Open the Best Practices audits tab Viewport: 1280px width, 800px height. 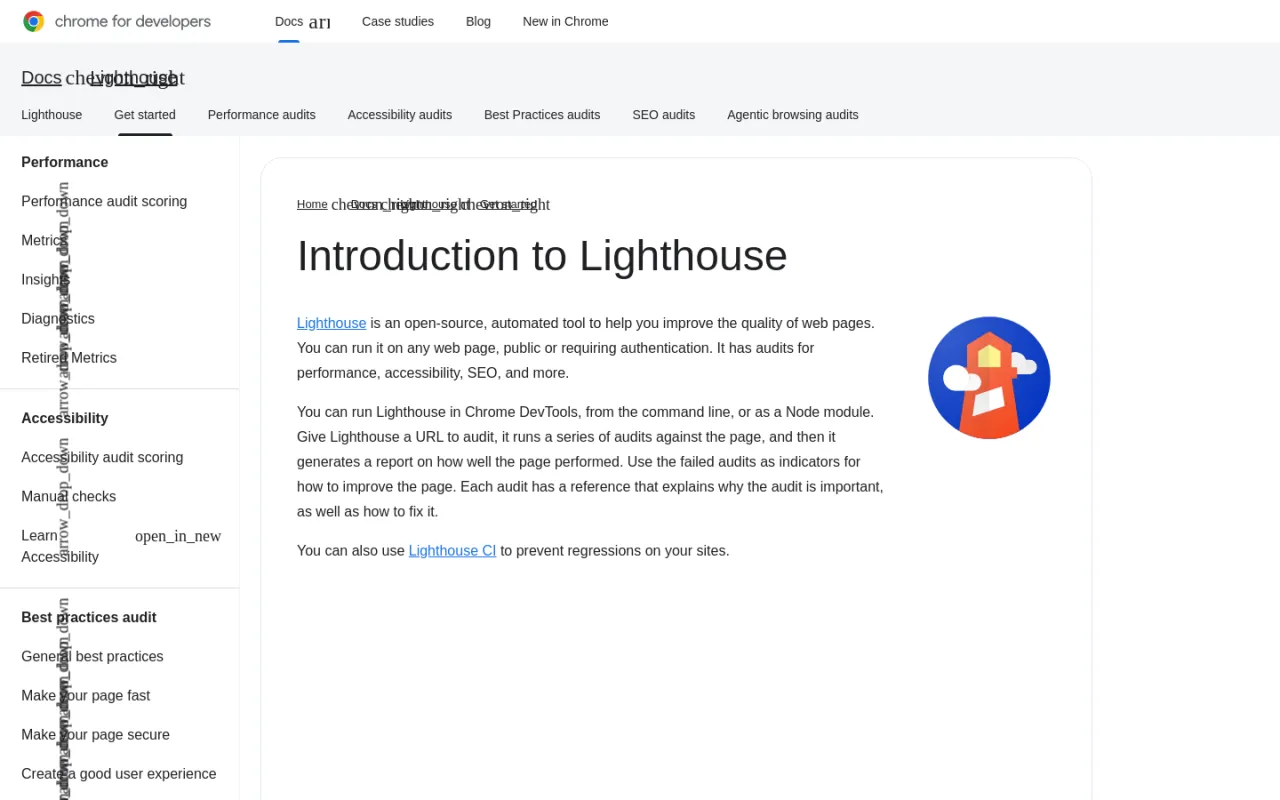tap(542, 115)
